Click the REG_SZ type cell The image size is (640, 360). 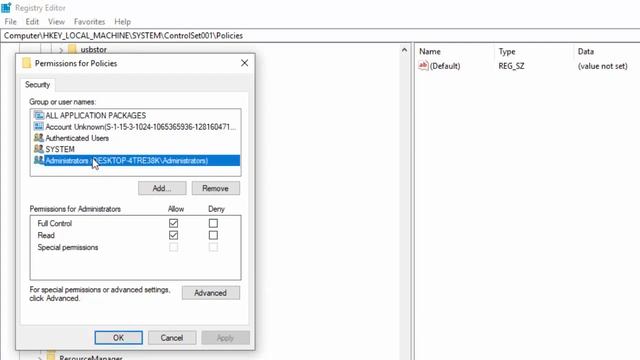click(x=511, y=66)
